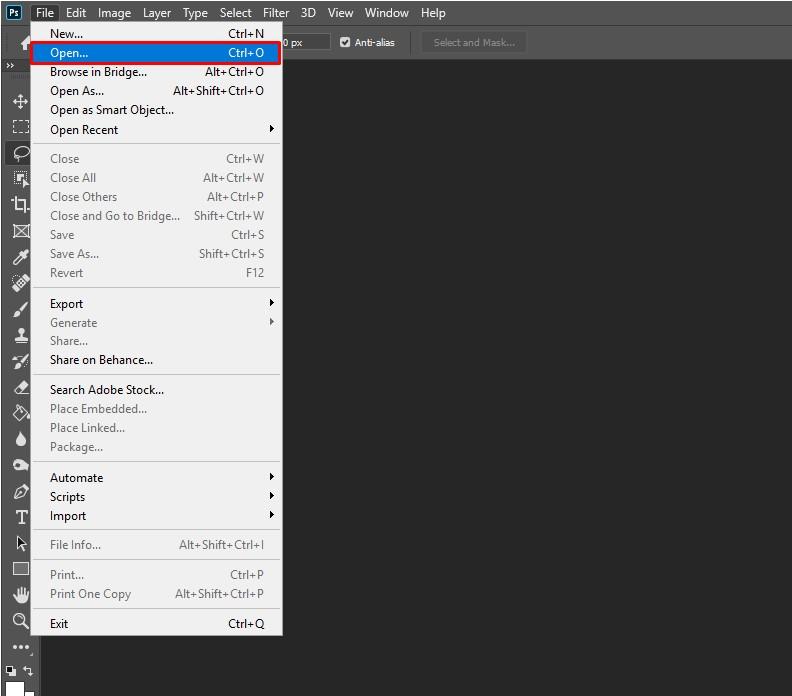The width and height of the screenshot is (792, 696).
Task: Select Search Adobe Stock... entry
Action: coord(157,390)
